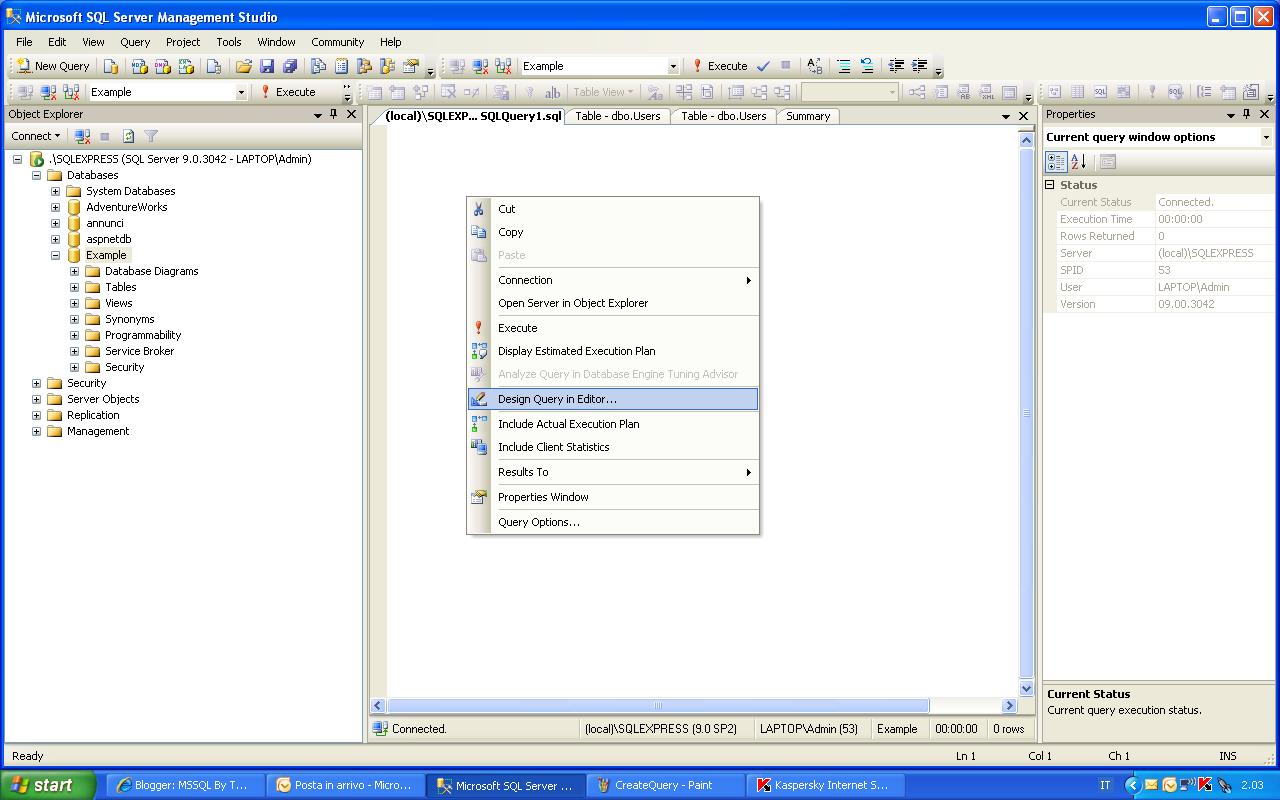Close the Object Explorer panel

[x=351, y=114]
